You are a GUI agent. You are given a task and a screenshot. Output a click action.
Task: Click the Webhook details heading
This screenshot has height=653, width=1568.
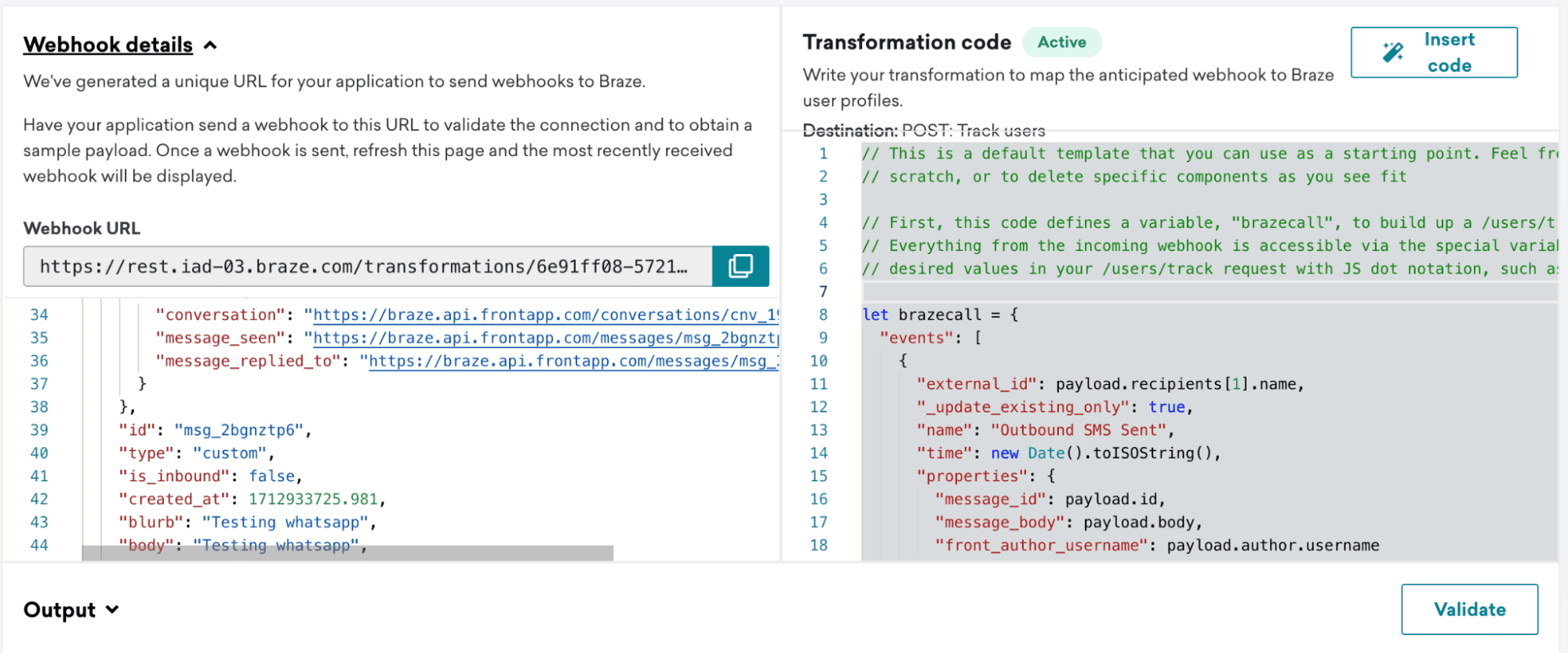click(x=108, y=45)
